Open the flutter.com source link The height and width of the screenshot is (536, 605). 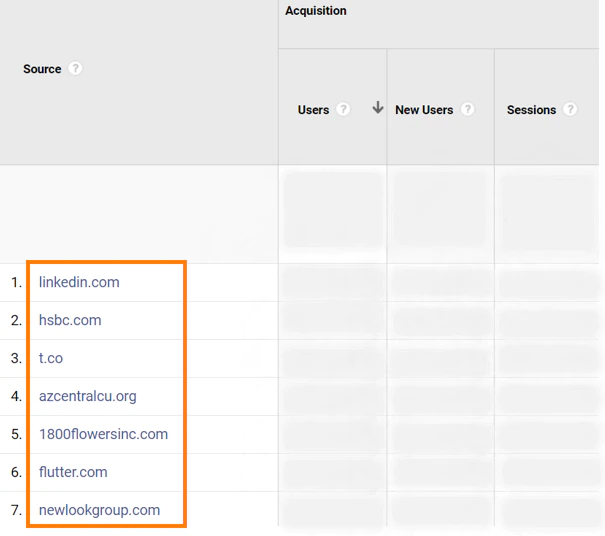pos(73,472)
